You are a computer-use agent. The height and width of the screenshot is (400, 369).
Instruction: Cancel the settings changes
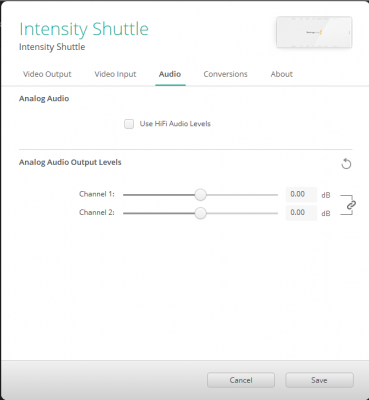click(x=241, y=380)
